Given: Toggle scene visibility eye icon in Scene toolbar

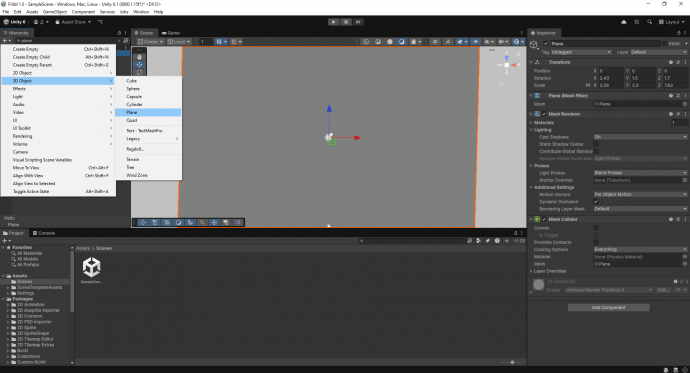Looking at the screenshot, I should (x=476, y=42).
